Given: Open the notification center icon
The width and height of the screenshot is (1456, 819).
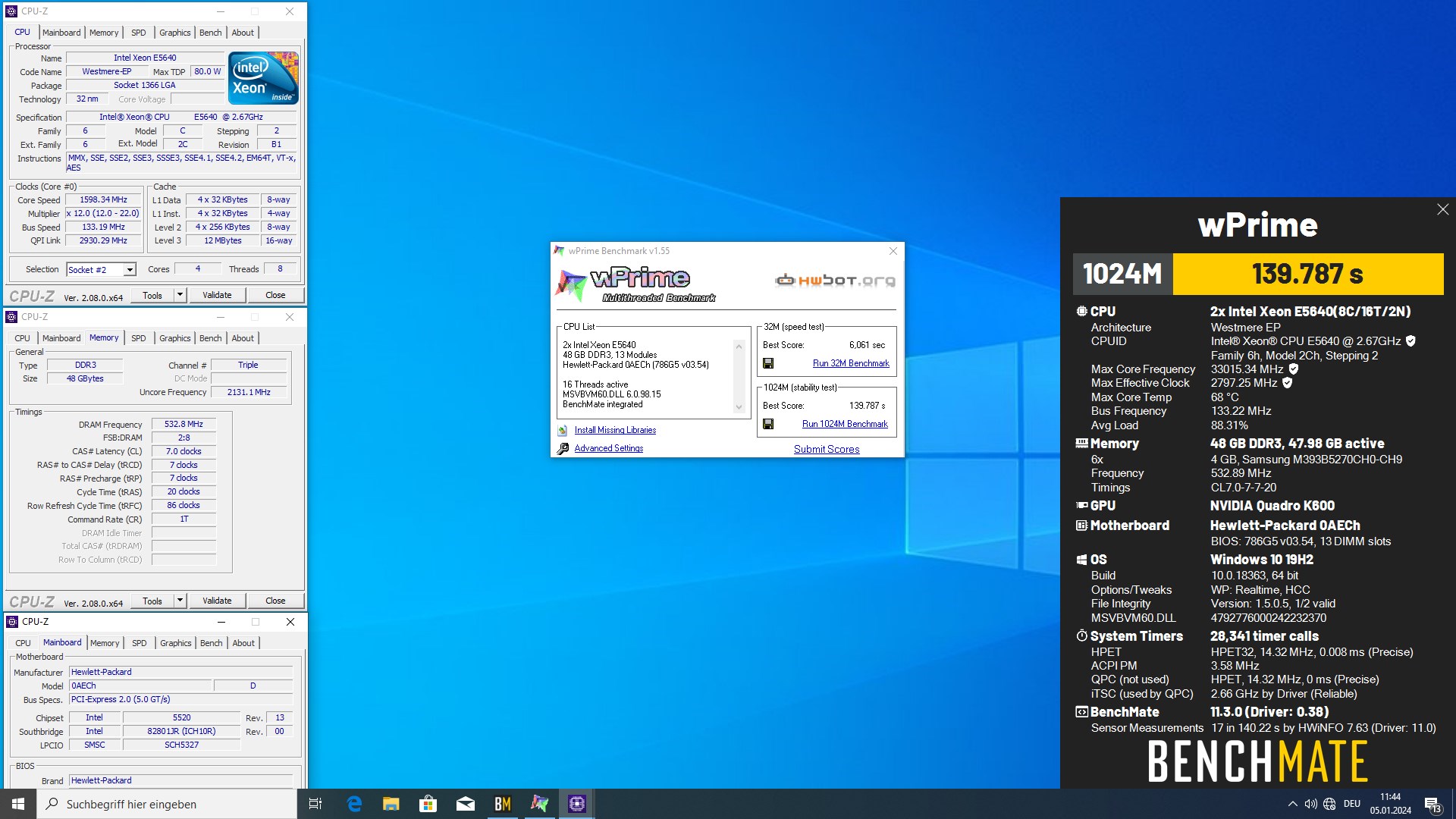Looking at the screenshot, I should pyautogui.click(x=1432, y=804).
